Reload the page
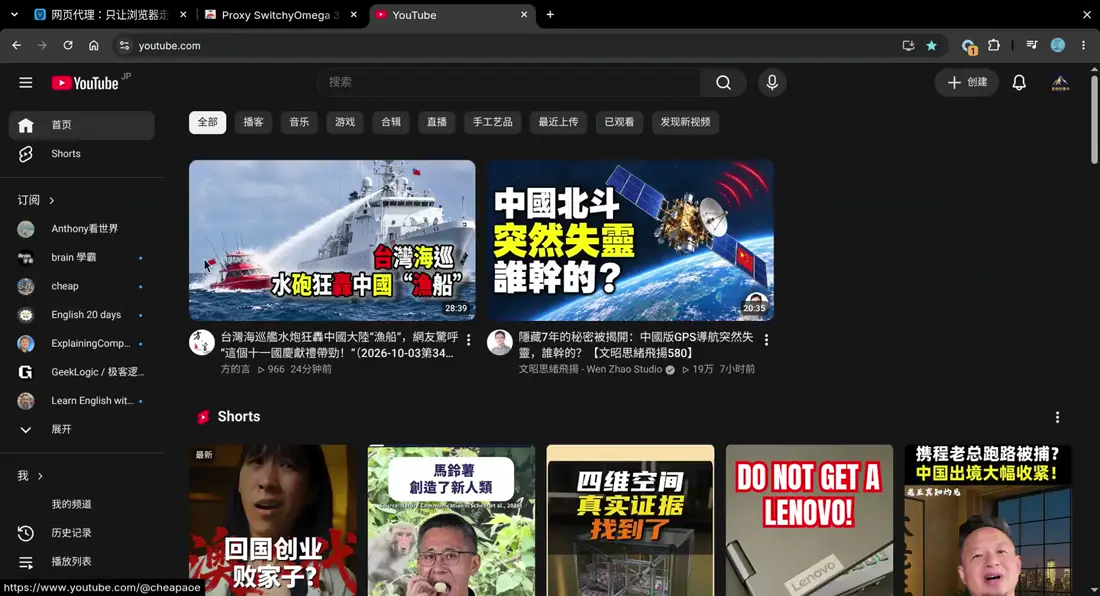This screenshot has height=596, width=1100. [68, 46]
